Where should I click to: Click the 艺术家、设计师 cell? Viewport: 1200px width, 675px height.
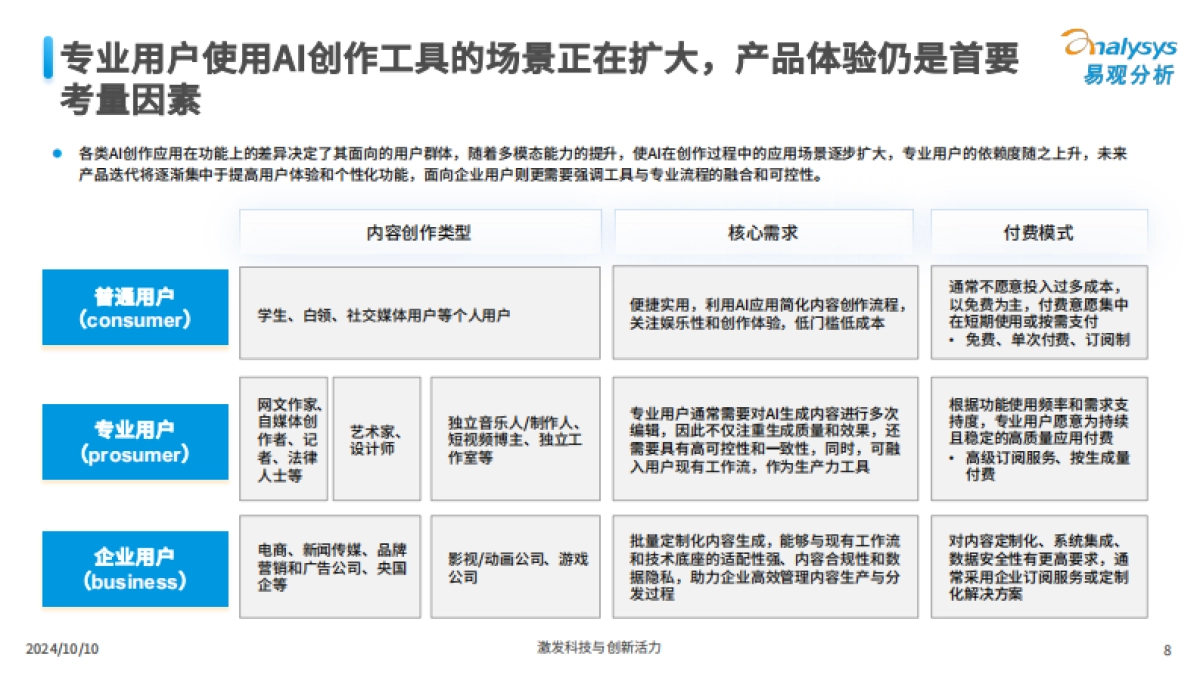coord(377,436)
